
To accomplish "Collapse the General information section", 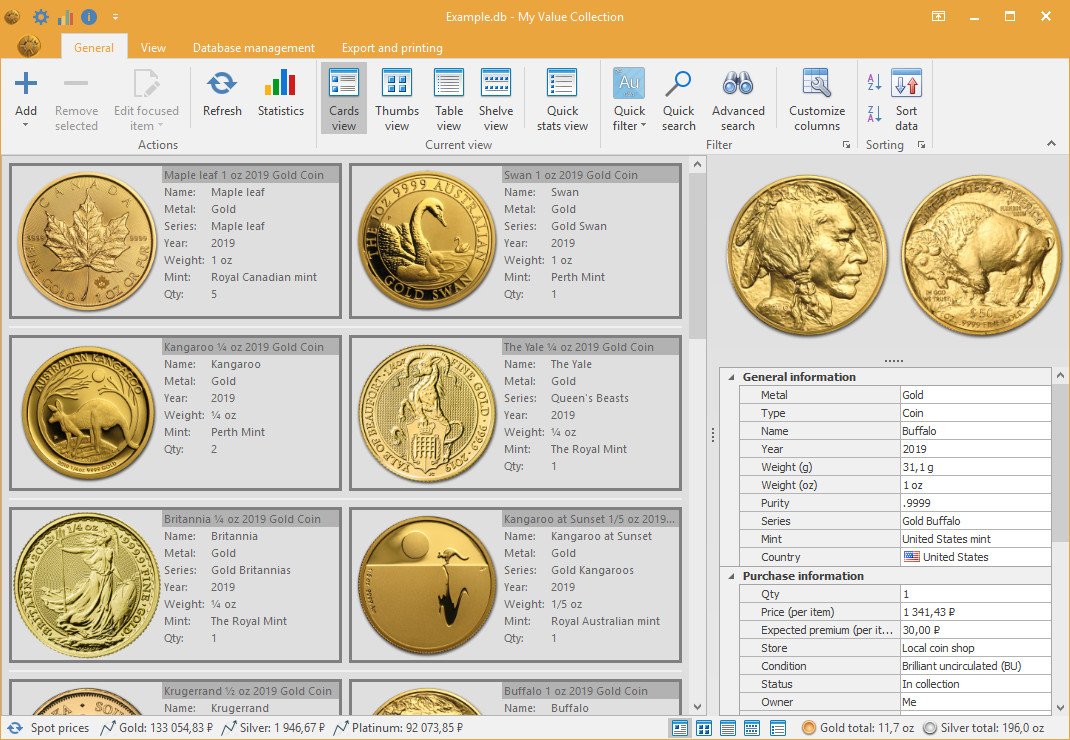I will click(731, 377).
